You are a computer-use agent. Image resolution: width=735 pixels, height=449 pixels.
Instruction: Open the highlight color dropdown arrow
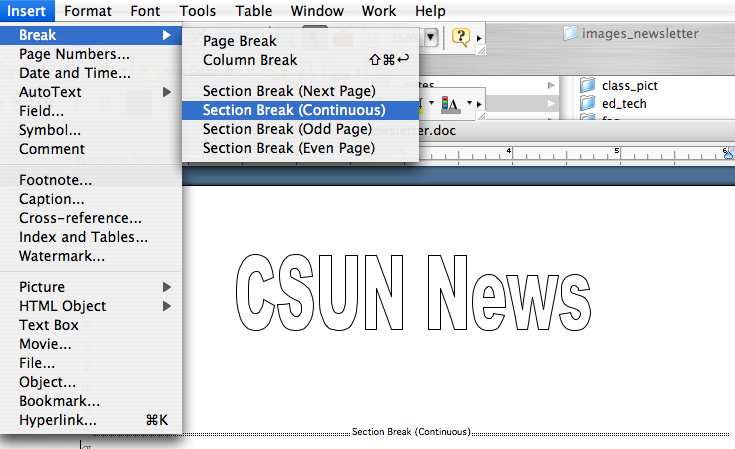coord(431,103)
